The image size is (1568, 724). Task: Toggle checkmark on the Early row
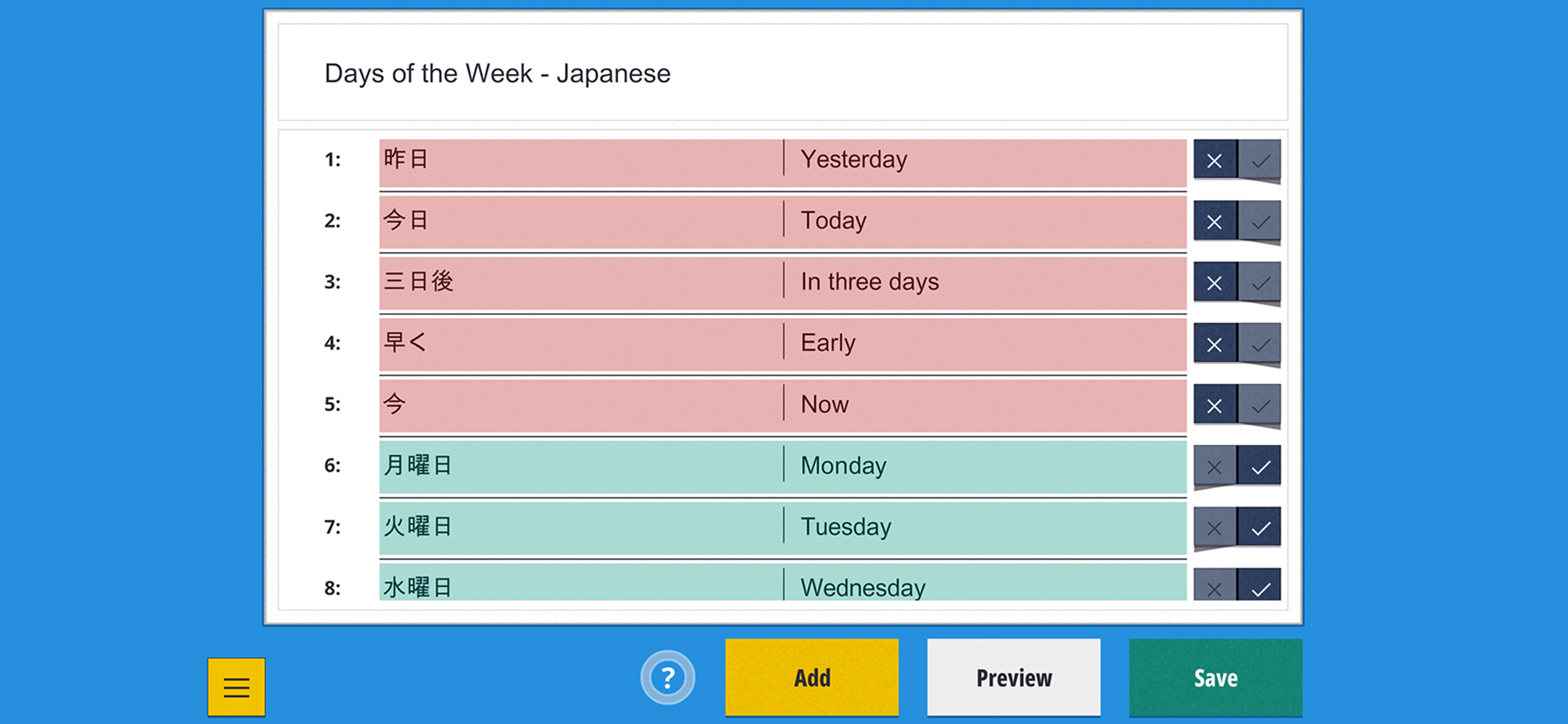tap(1259, 345)
